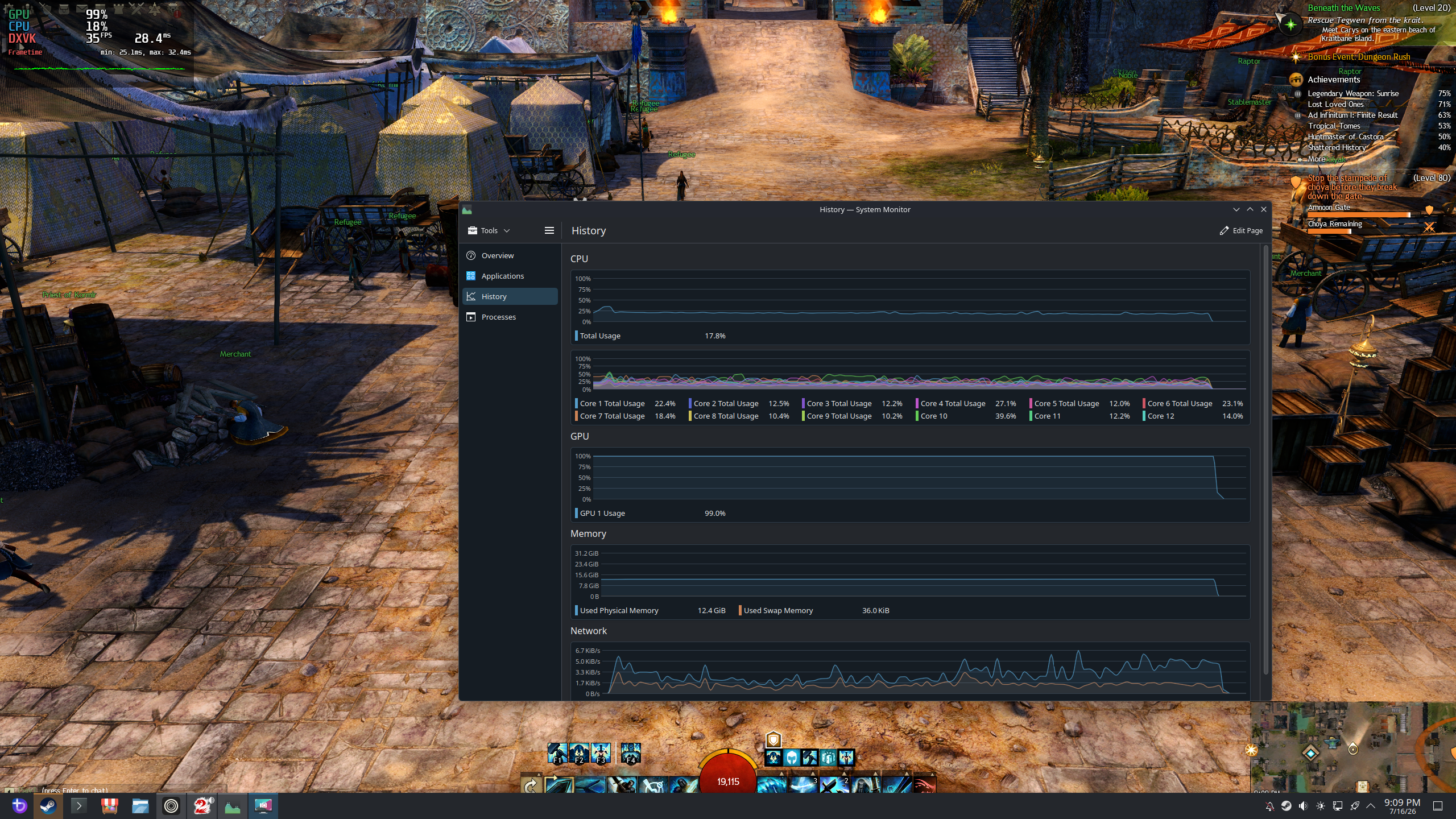Use the red elite skill icon
Image resolution: width=1456 pixels, height=819 pixels.
[924, 785]
